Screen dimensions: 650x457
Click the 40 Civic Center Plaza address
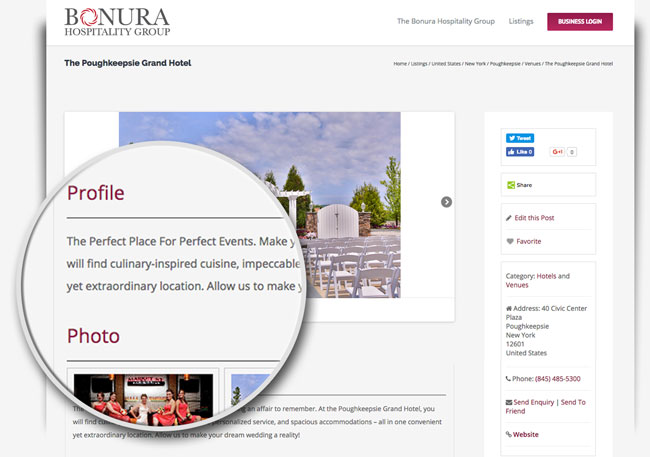click(x=546, y=313)
